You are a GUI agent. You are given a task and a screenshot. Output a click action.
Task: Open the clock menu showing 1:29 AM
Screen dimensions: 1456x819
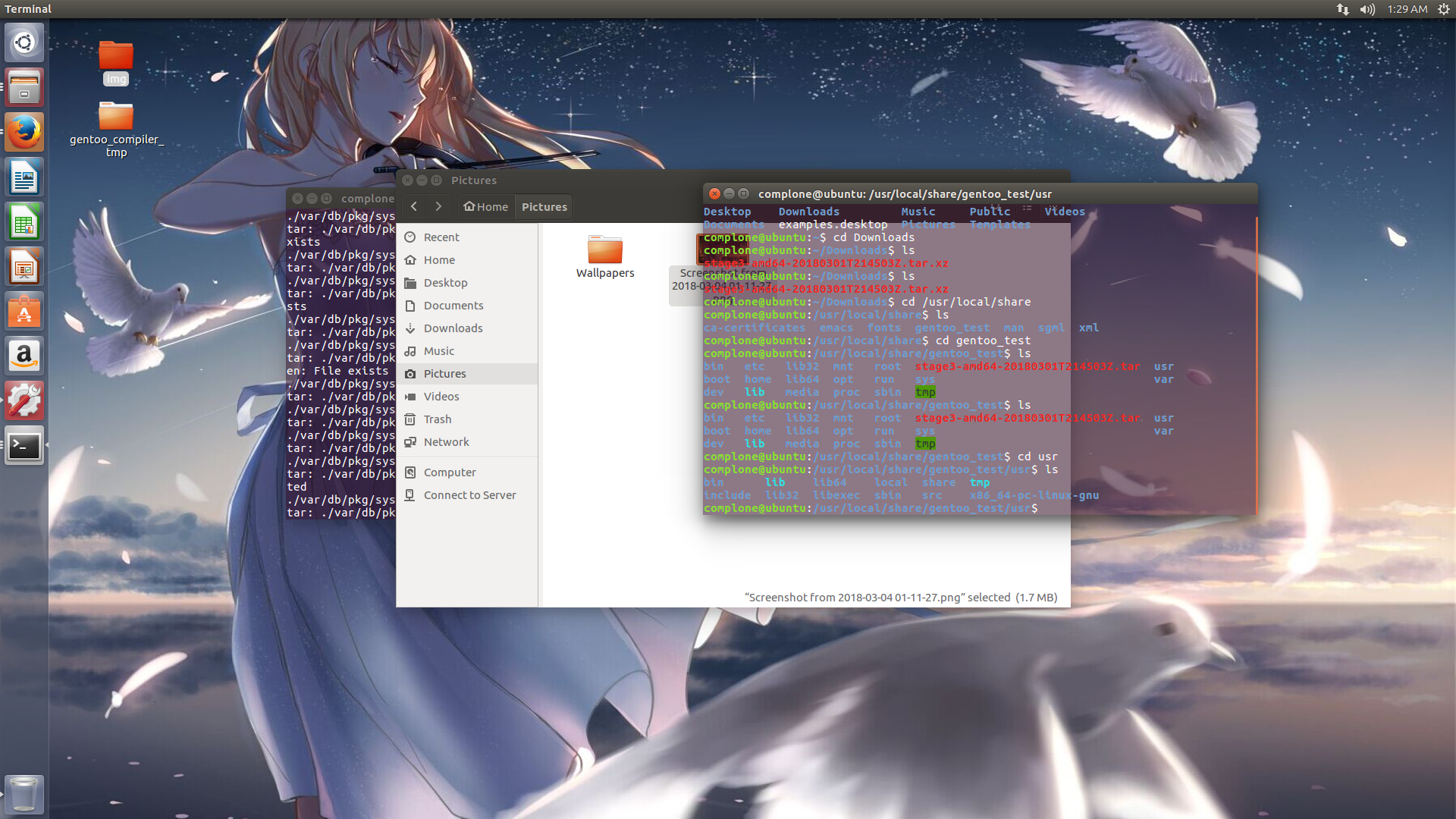tap(1407, 9)
